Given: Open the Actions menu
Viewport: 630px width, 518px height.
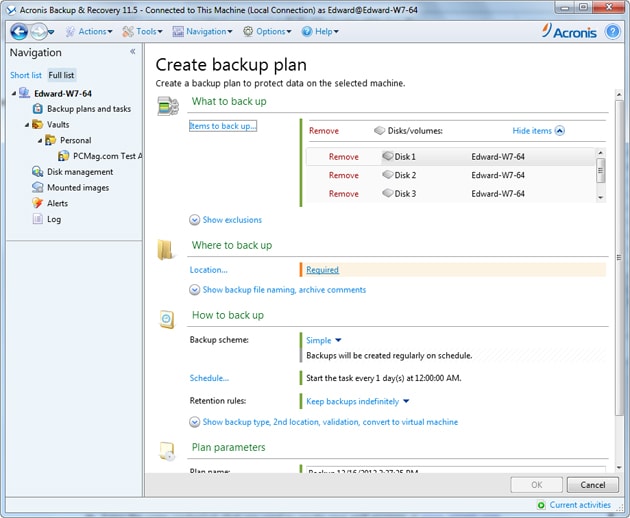Looking at the screenshot, I should click(89, 31).
